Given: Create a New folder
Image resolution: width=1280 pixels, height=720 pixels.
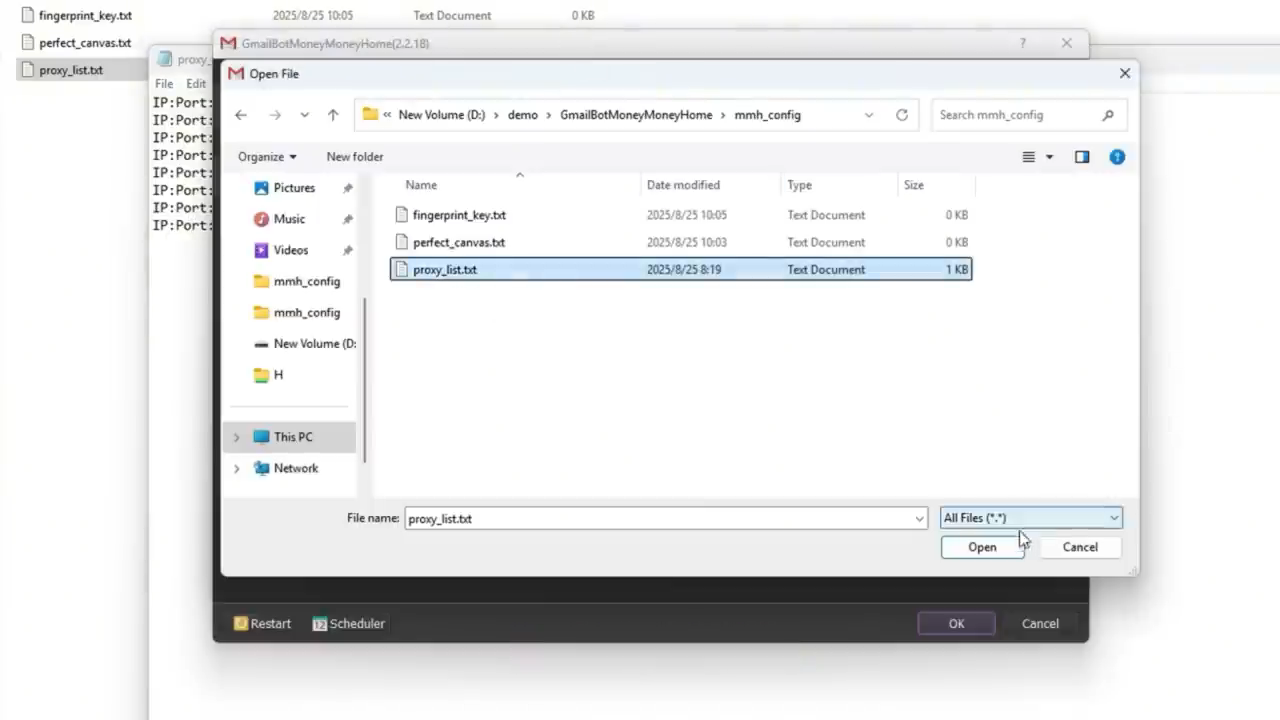Looking at the screenshot, I should click(x=355, y=157).
